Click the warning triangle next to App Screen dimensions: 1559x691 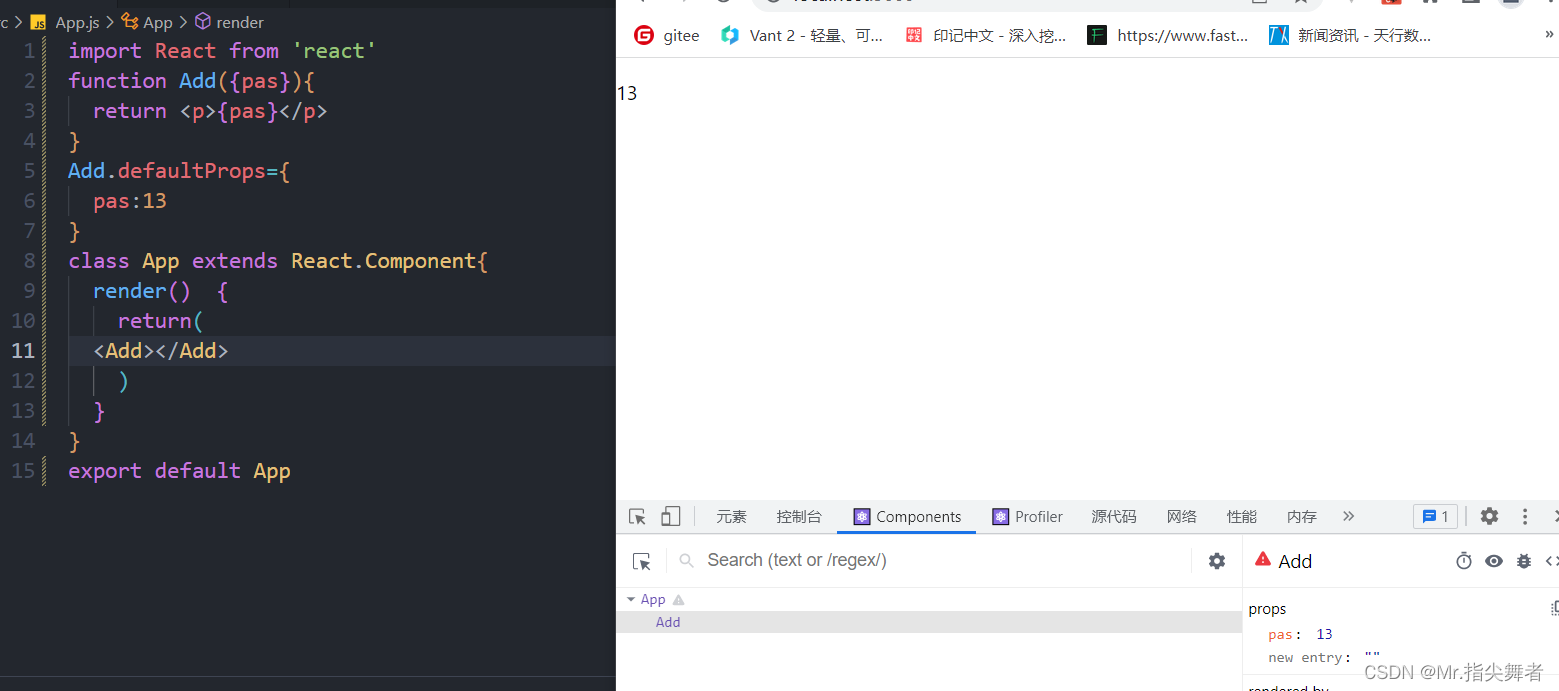pyautogui.click(x=677, y=598)
